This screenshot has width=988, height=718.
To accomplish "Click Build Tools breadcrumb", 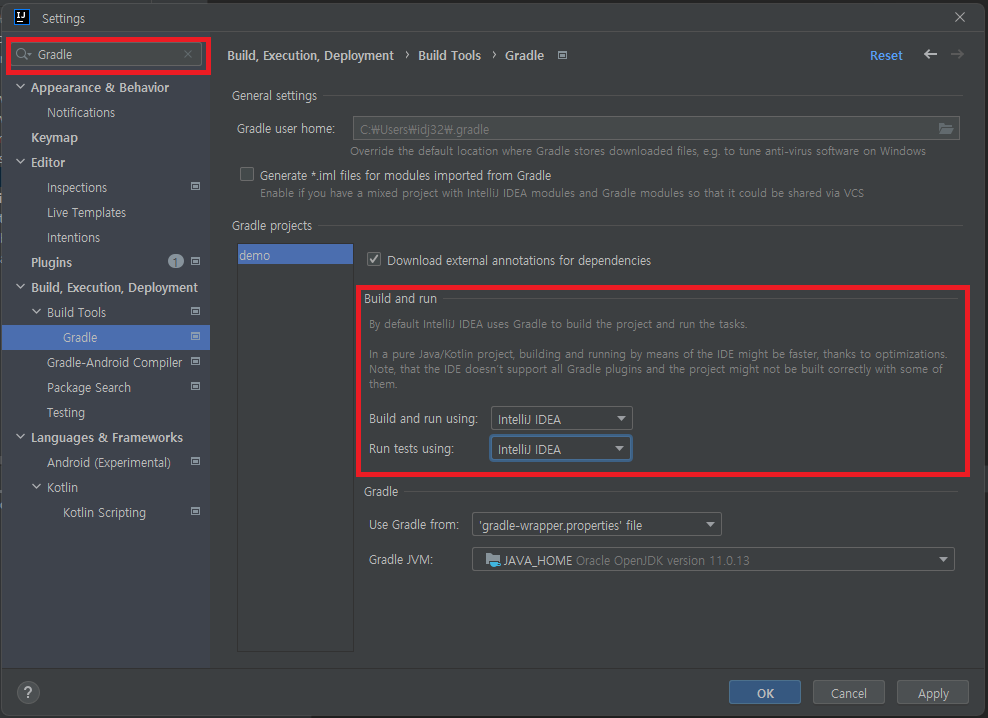I will (x=449, y=55).
